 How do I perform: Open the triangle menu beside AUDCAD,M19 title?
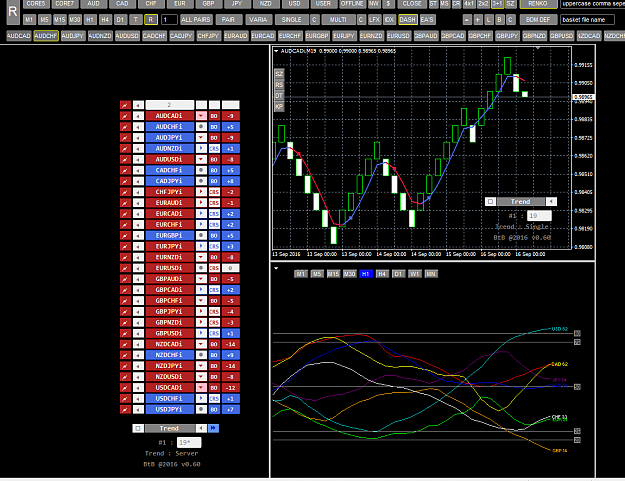(276, 51)
